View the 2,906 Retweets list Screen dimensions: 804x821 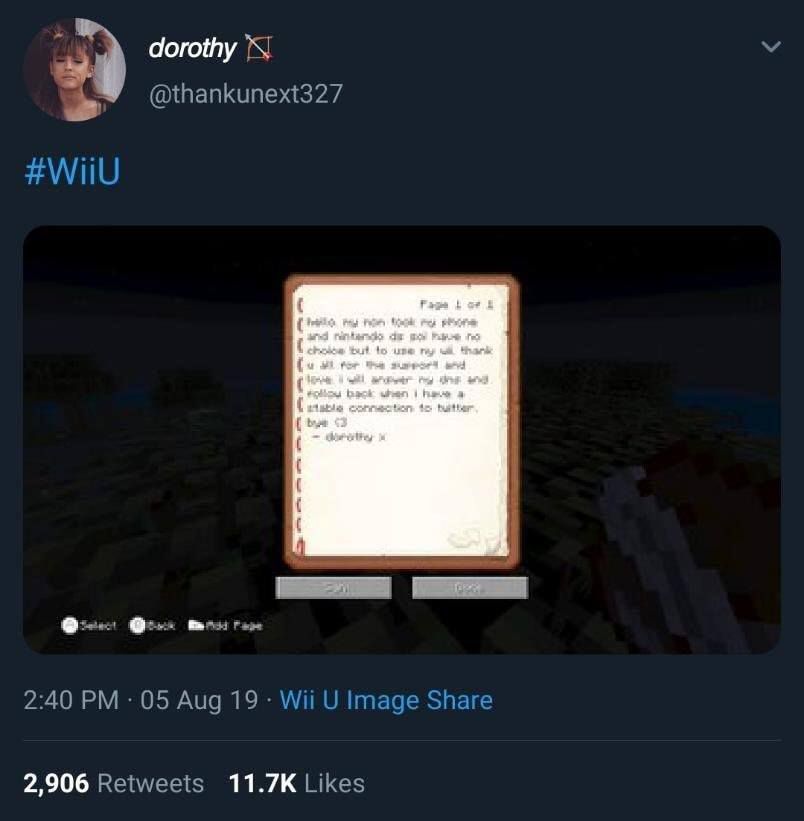tap(114, 783)
